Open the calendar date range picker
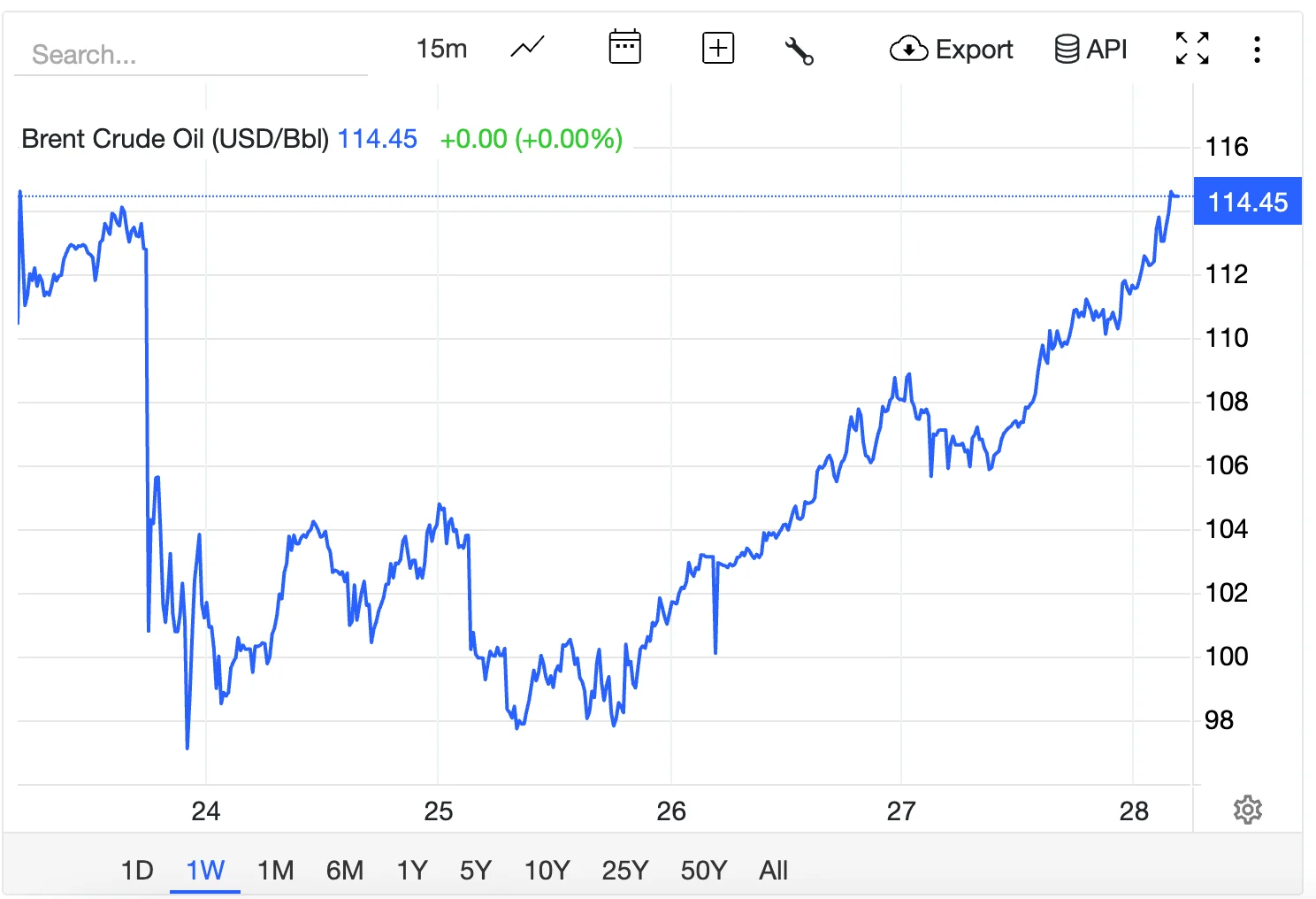Viewport: 1316px width, 899px height. [x=624, y=48]
